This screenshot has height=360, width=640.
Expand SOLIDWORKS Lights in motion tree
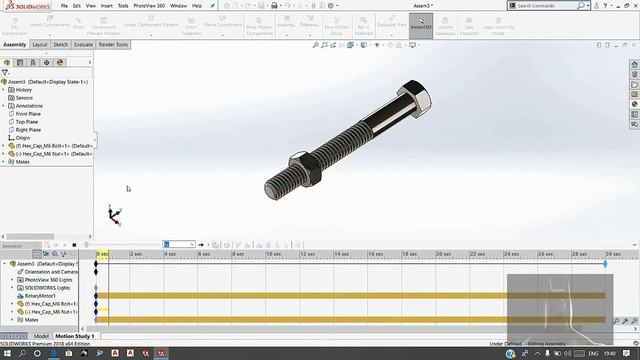[12, 288]
